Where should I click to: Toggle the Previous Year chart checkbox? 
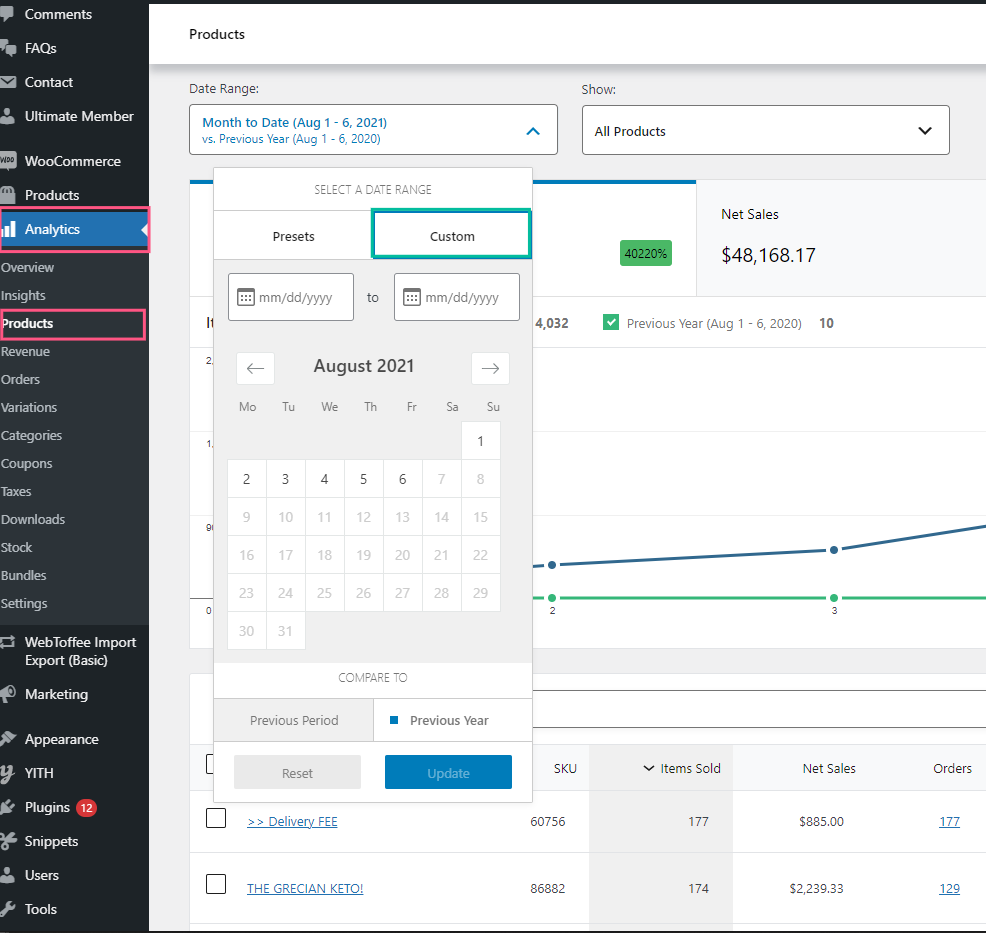pyautogui.click(x=612, y=323)
